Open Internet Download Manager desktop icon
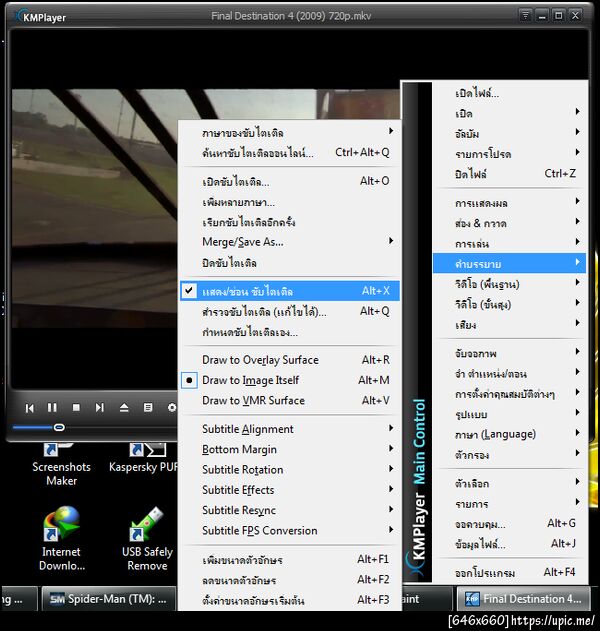Screen dimensions: 600x631 click(62, 538)
